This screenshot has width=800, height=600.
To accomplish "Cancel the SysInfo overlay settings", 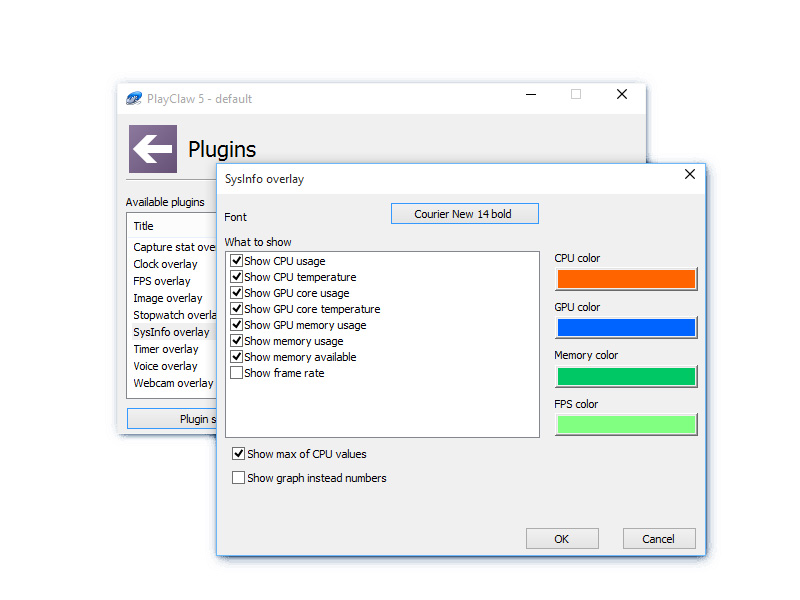I will [x=658, y=539].
